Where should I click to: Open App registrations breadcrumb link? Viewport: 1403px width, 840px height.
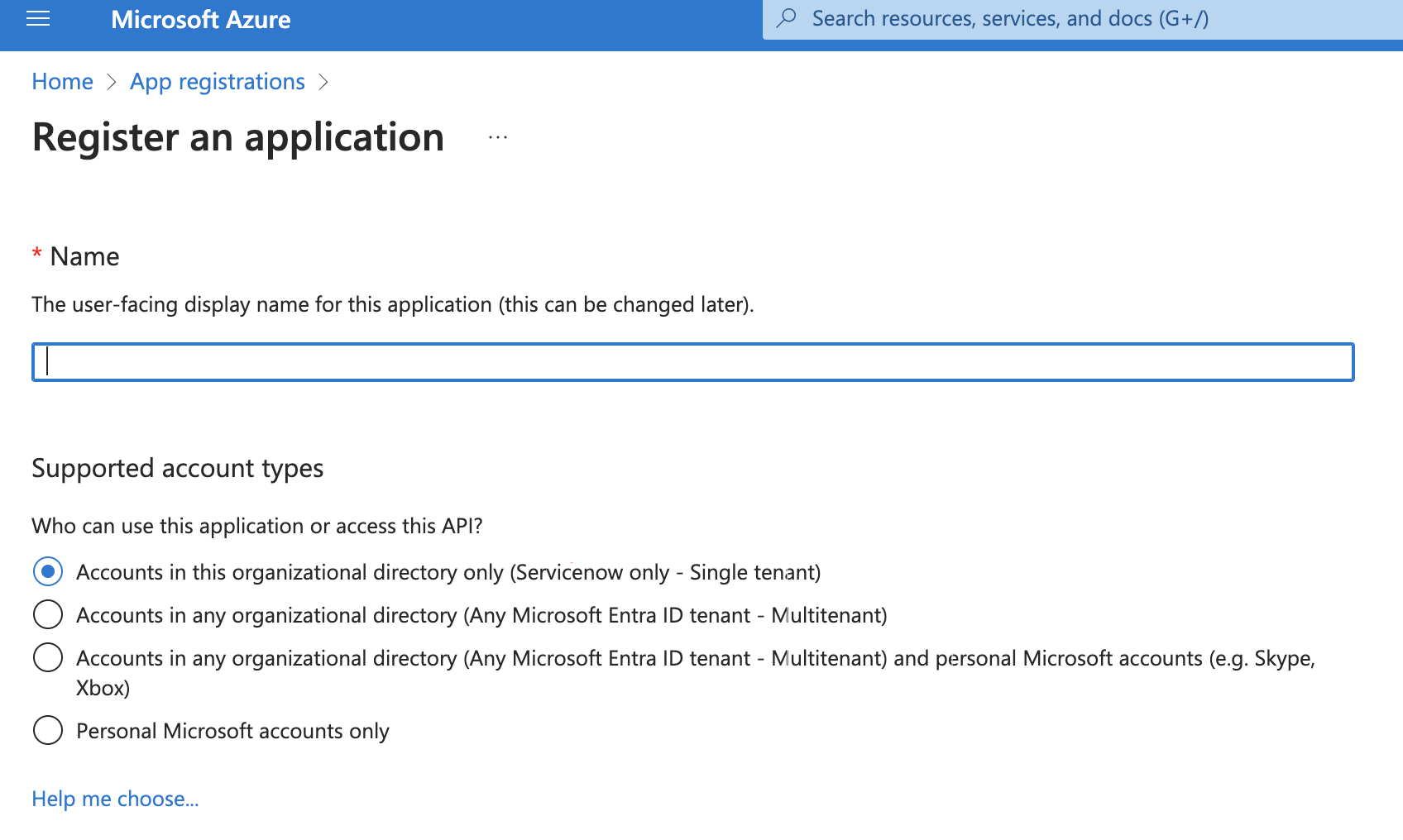(x=218, y=81)
